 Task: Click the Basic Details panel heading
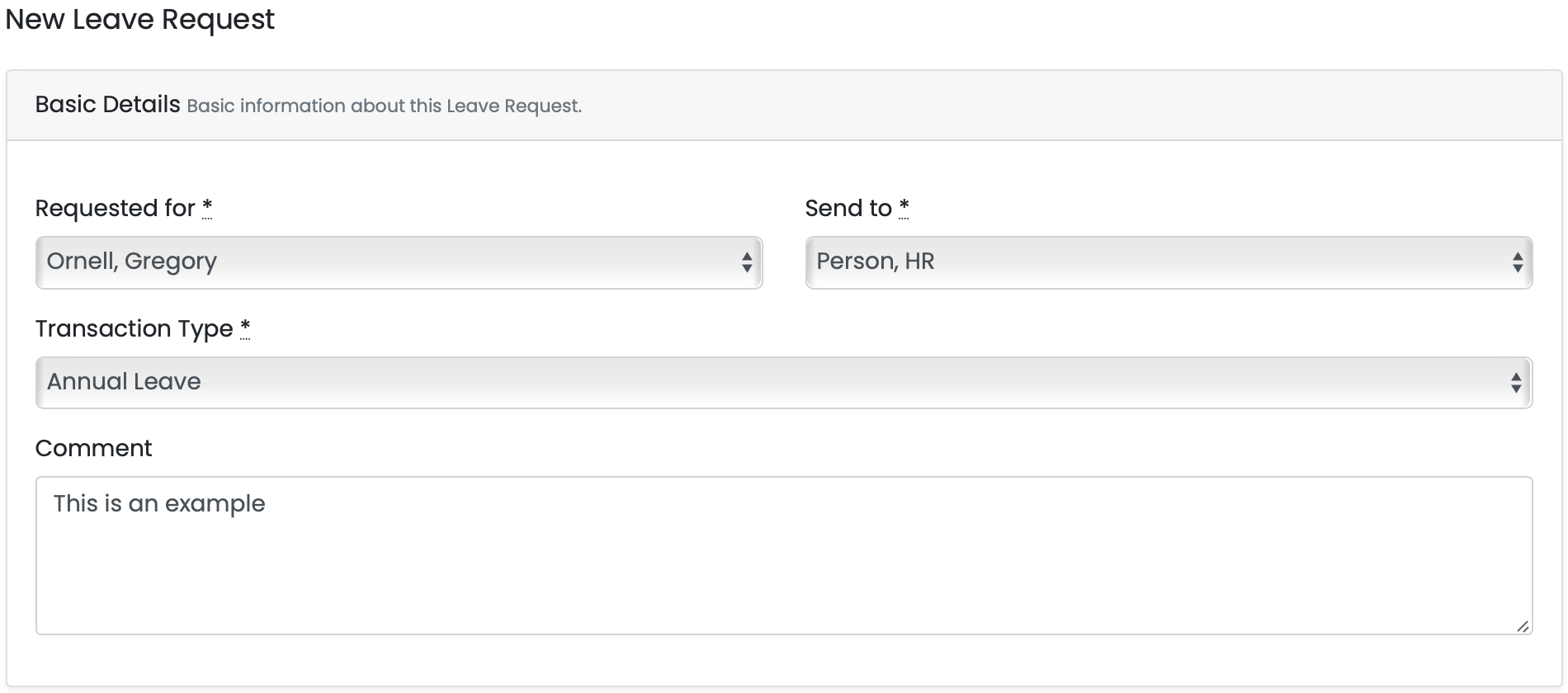107,105
